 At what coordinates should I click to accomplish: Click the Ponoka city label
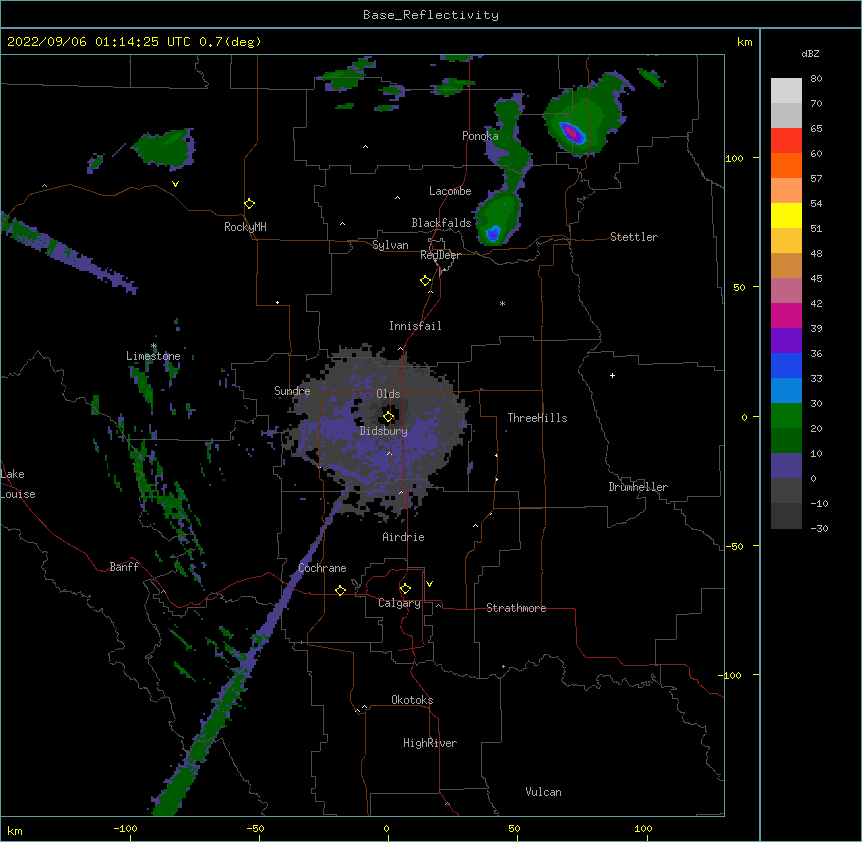(480, 136)
